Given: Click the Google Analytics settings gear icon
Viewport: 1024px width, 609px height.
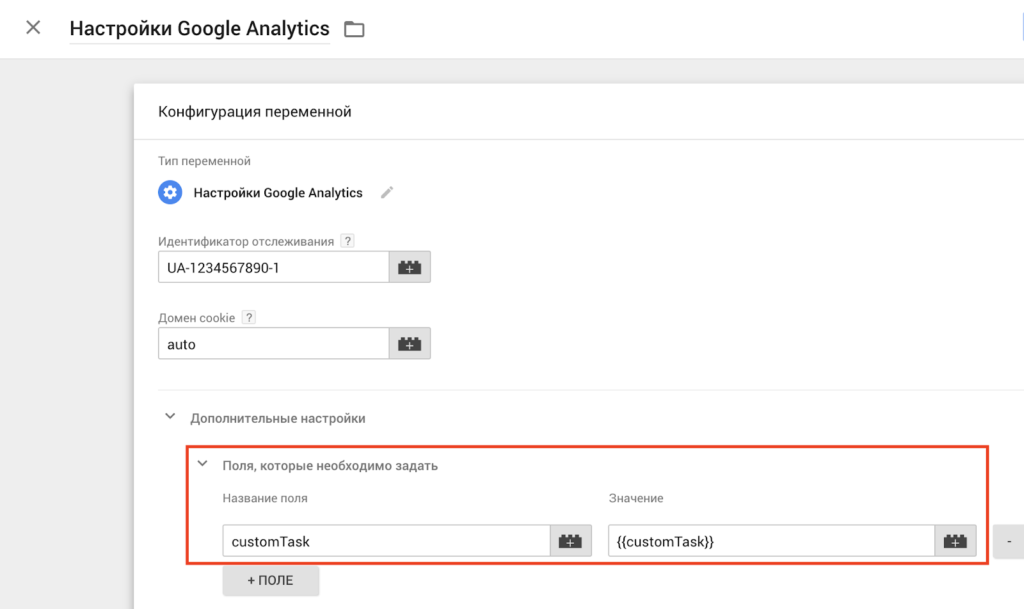Looking at the screenshot, I should point(170,193).
